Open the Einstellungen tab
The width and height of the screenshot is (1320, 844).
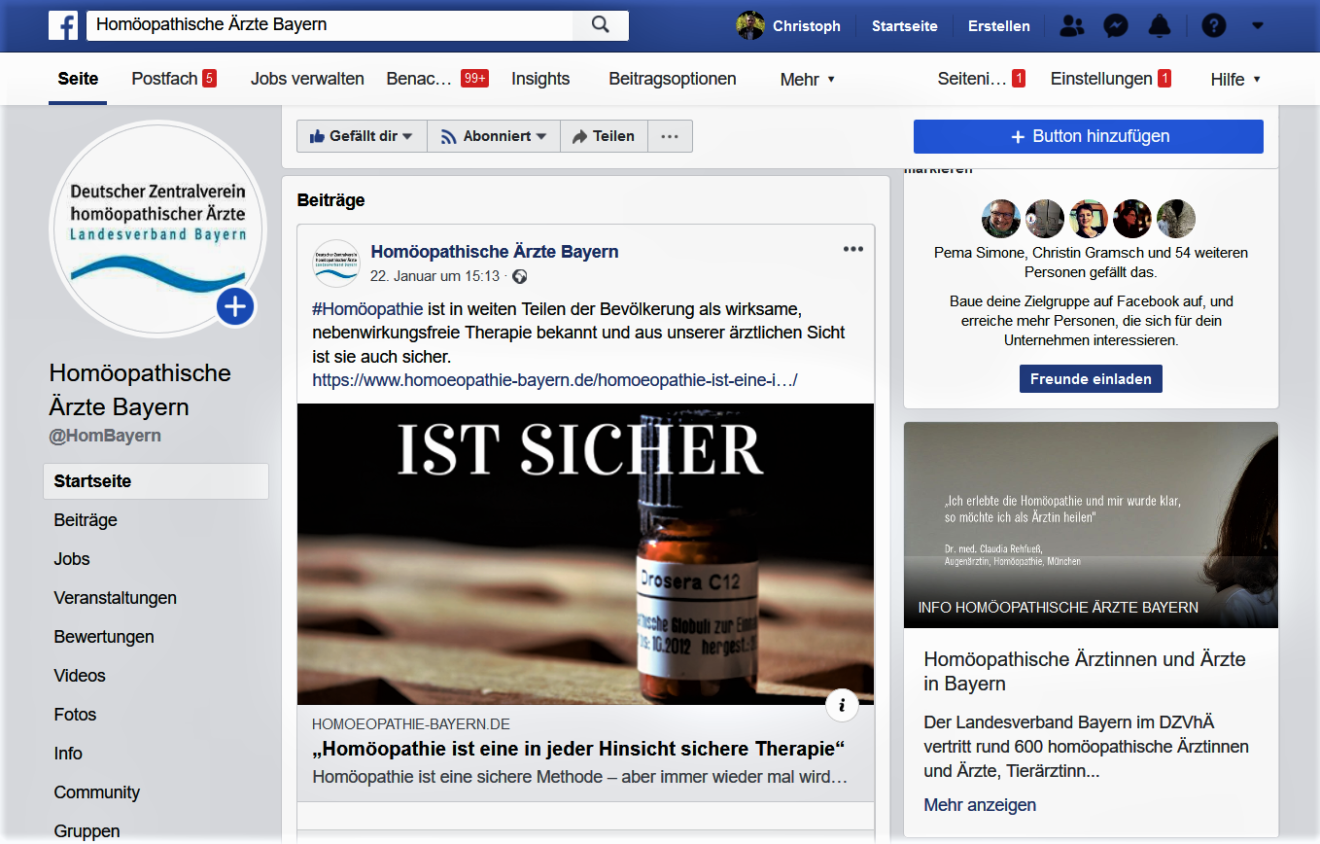coord(1111,79)
